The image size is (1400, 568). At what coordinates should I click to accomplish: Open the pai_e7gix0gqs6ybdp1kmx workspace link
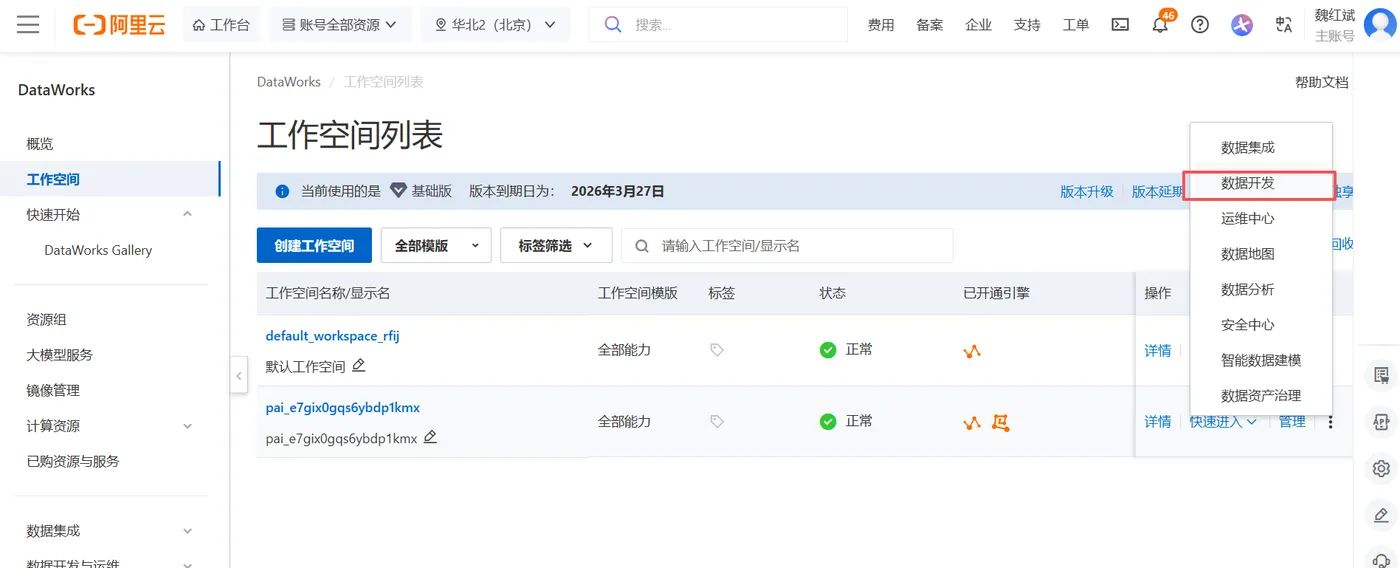click(343, 408)
